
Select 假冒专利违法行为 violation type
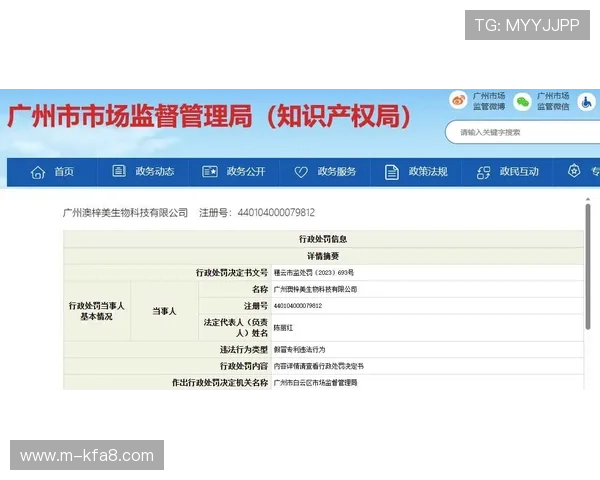[299, 349]
